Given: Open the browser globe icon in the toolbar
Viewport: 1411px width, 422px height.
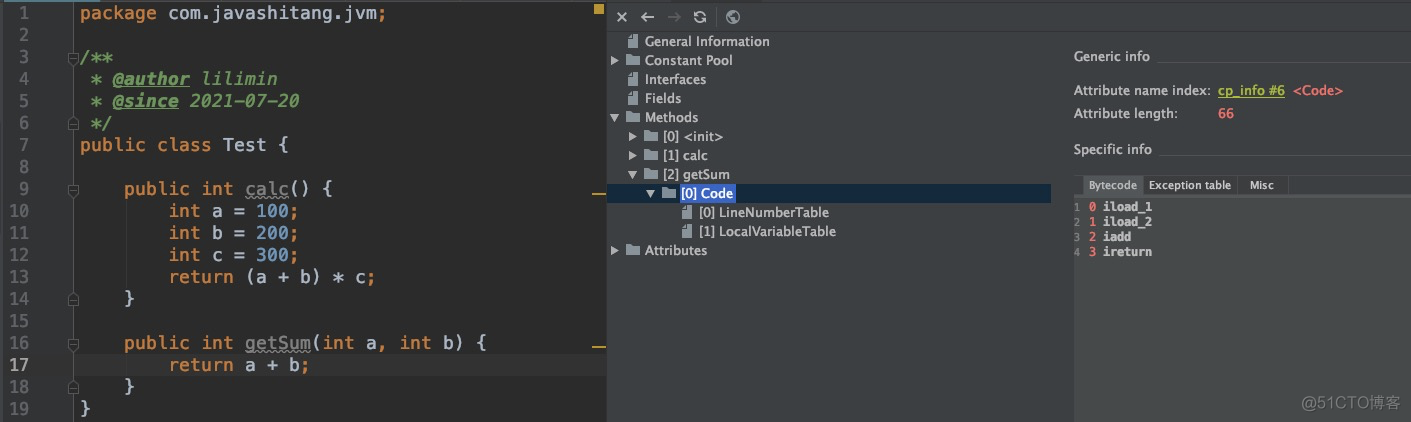Looking at the screenshot, I should click(x=733, y=17).
